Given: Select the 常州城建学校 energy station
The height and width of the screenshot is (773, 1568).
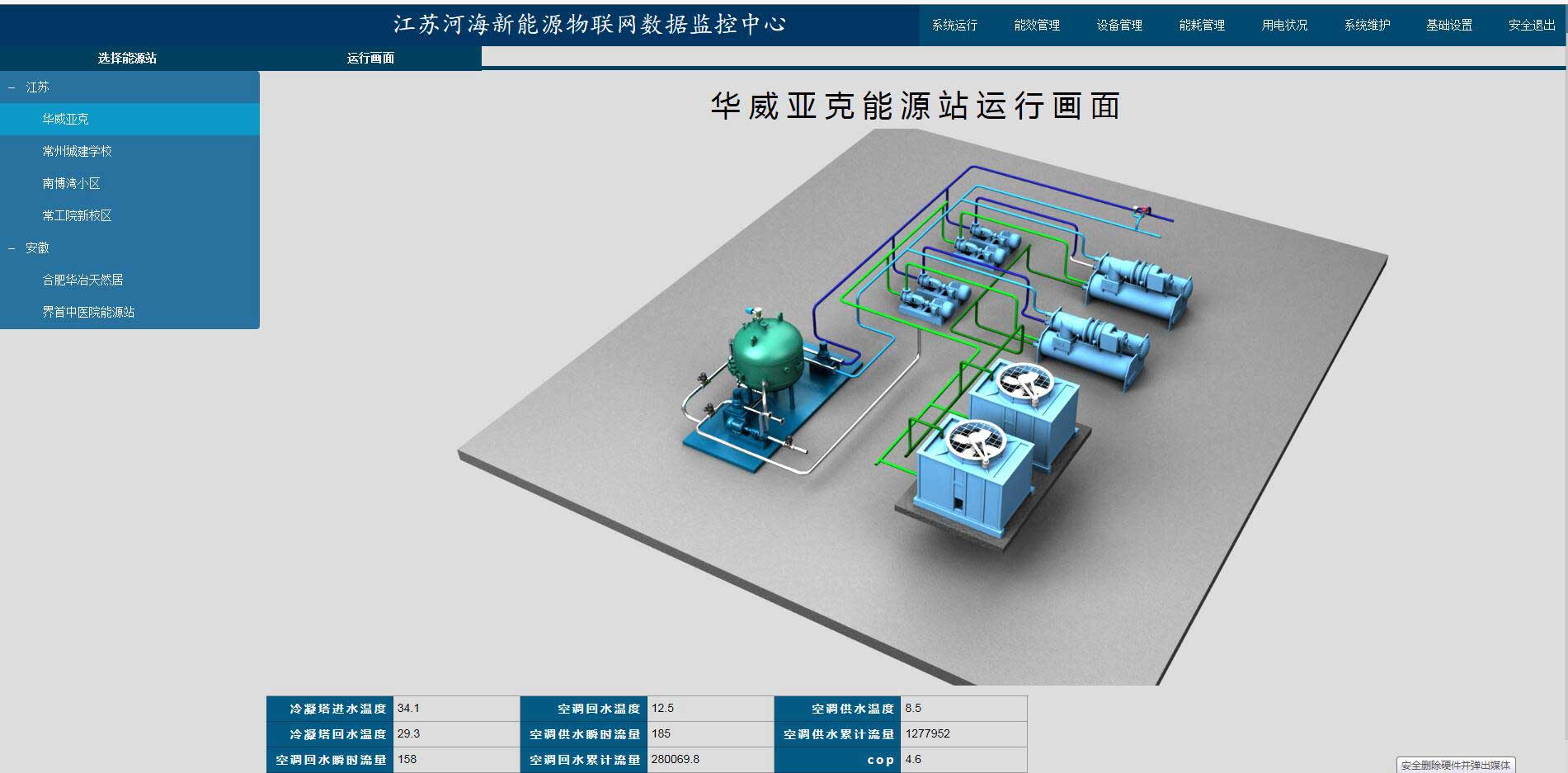Looking at the screenshot, I should tap(129, 151).
